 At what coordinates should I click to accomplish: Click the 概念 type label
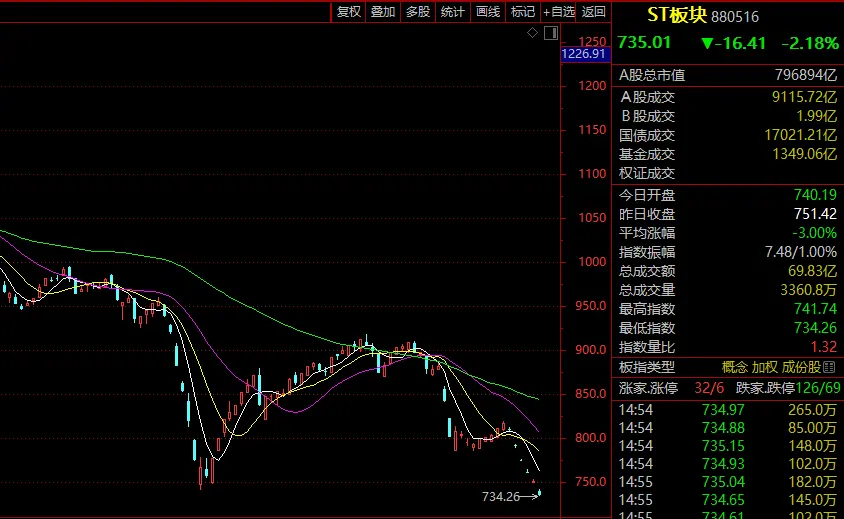click(x=735, y=368)
